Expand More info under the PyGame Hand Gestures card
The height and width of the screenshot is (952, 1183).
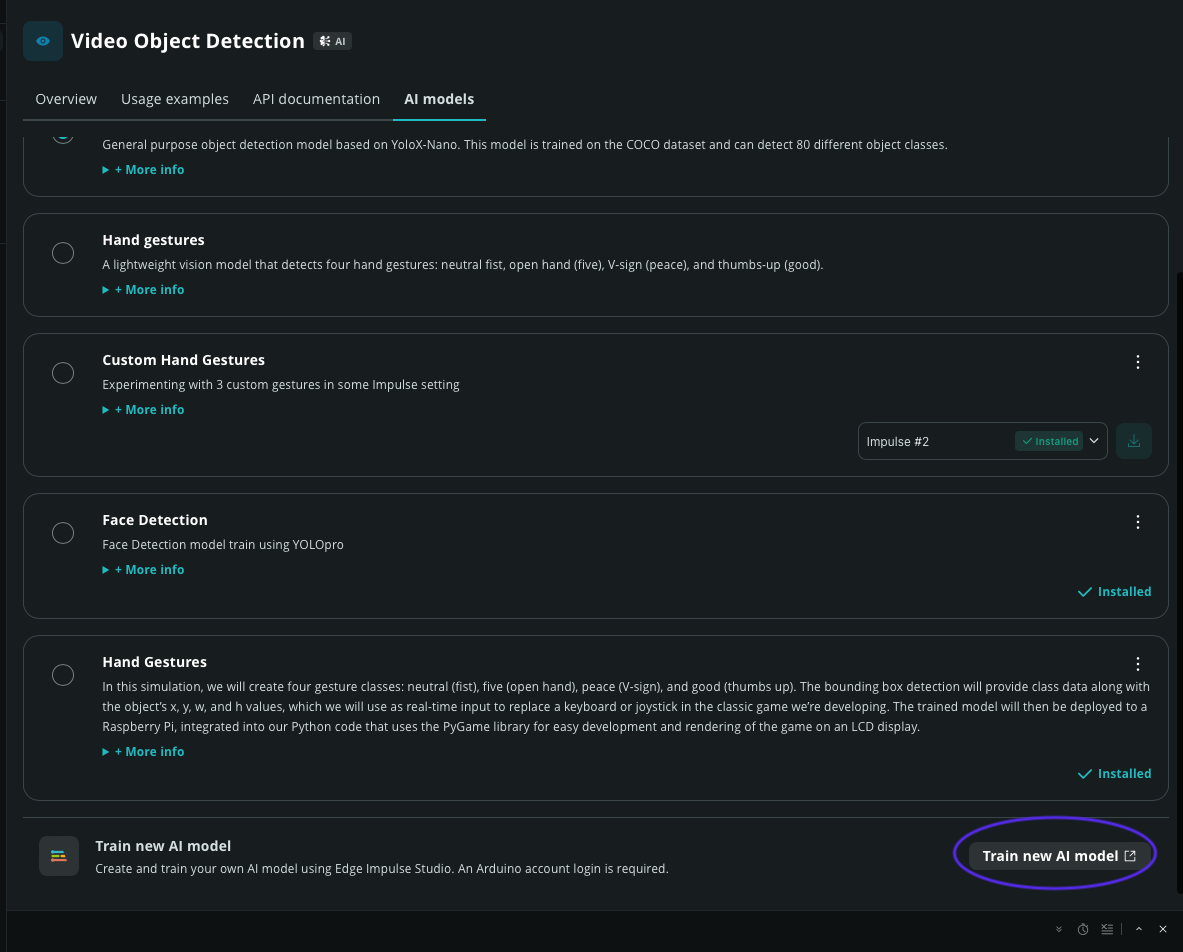(x=143, y=751)
